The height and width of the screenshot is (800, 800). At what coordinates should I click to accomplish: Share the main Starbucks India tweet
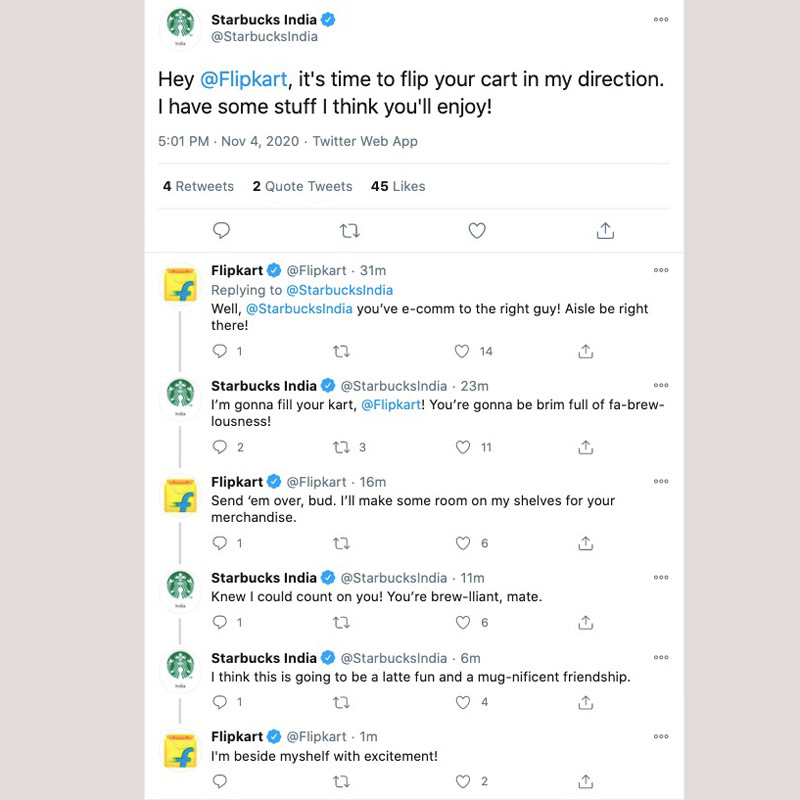605,231
